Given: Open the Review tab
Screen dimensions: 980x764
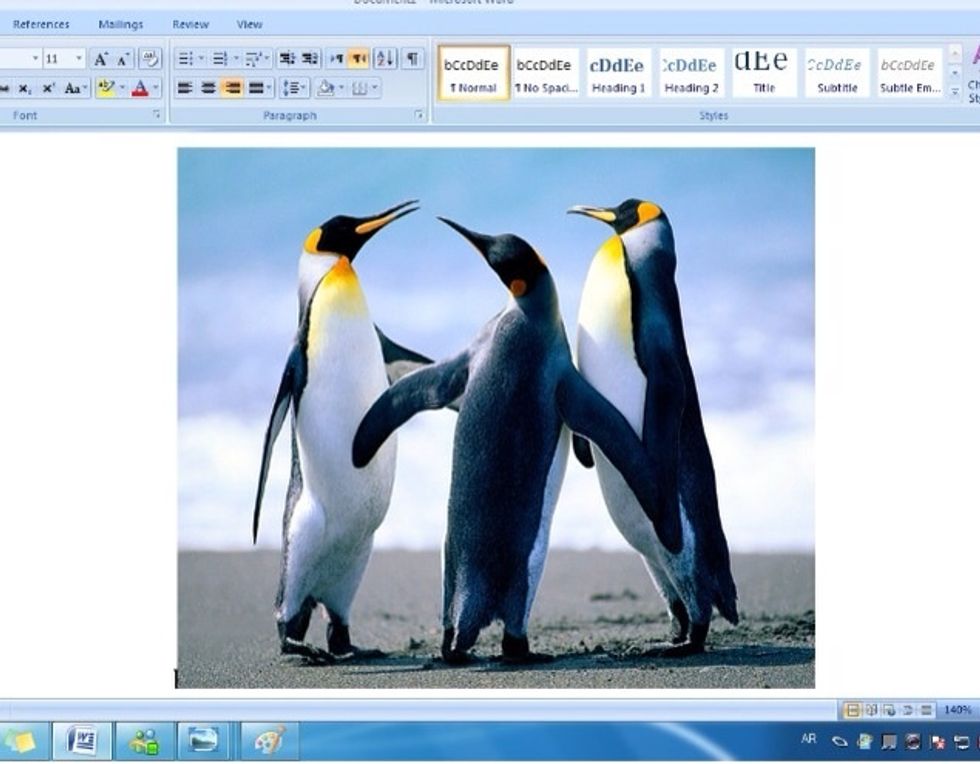Looking at the screenshot, I should 190,24.
